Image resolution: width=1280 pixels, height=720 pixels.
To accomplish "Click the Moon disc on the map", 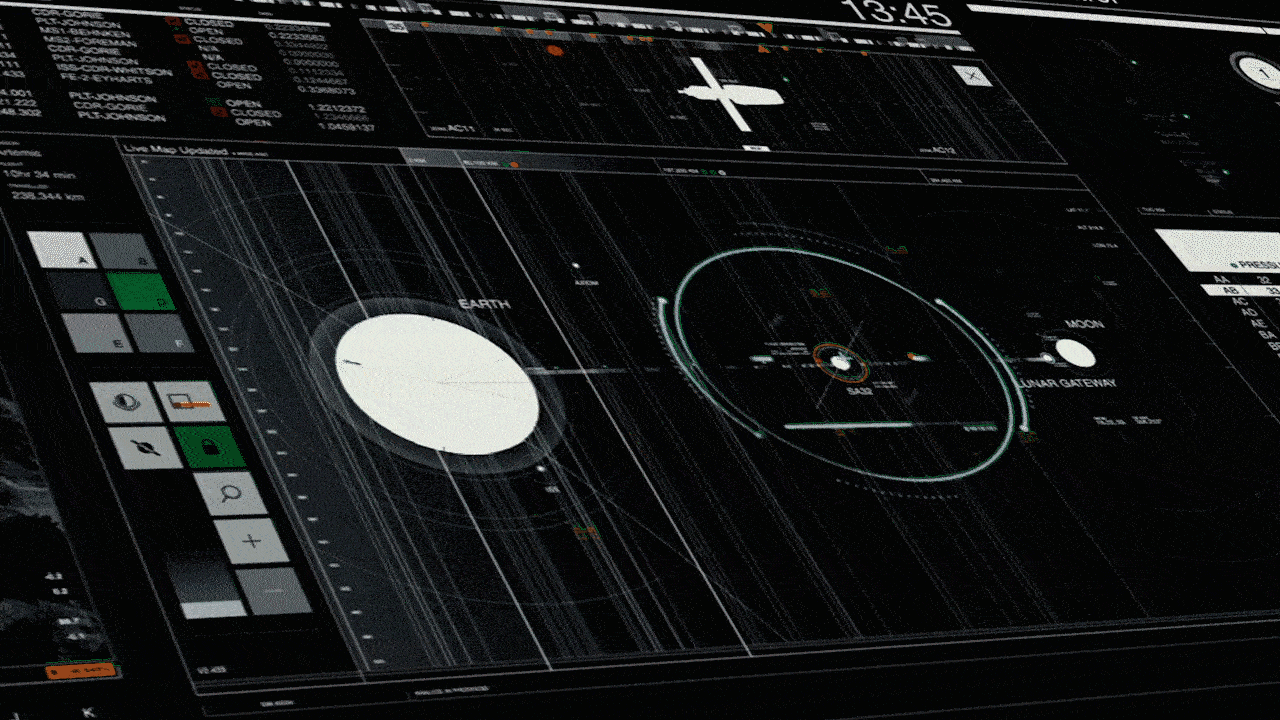I will pyautogui.click(x=1075, y=352).
